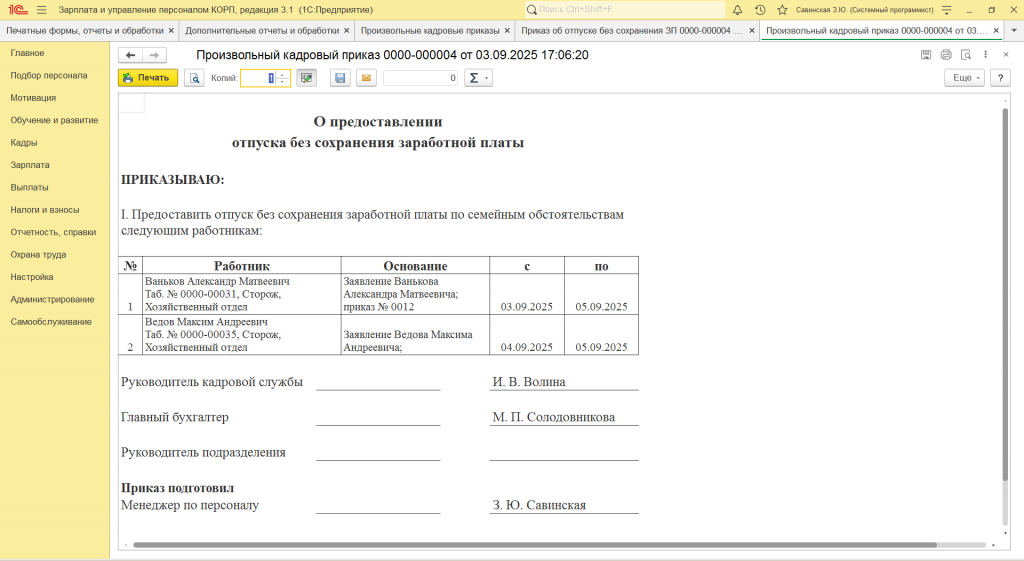The image size is (1024, 561).
Task: Switch to Дополнительные отчеты и обработки tab
Action: point(262,31)
